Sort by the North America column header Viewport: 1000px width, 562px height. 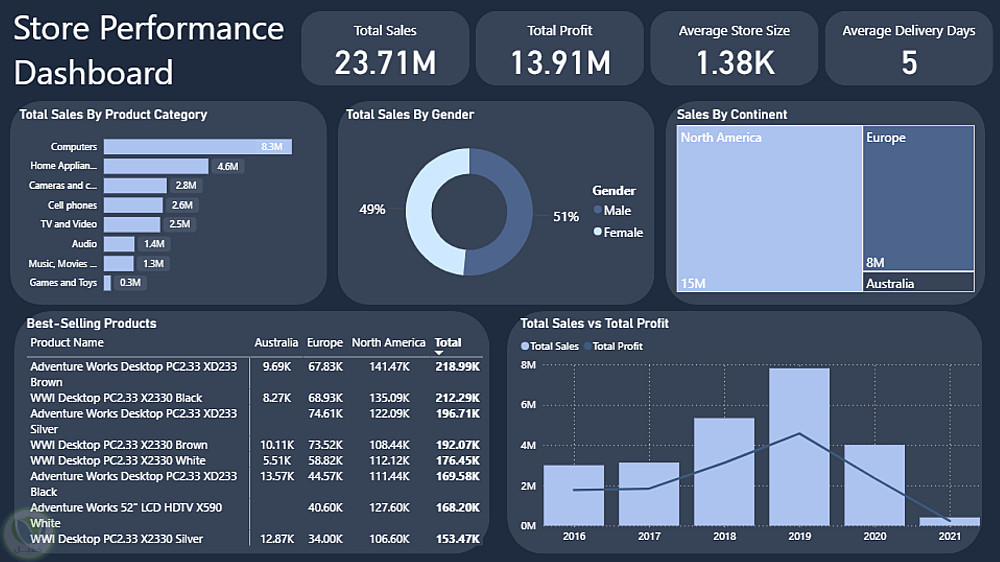click(388, 343)
